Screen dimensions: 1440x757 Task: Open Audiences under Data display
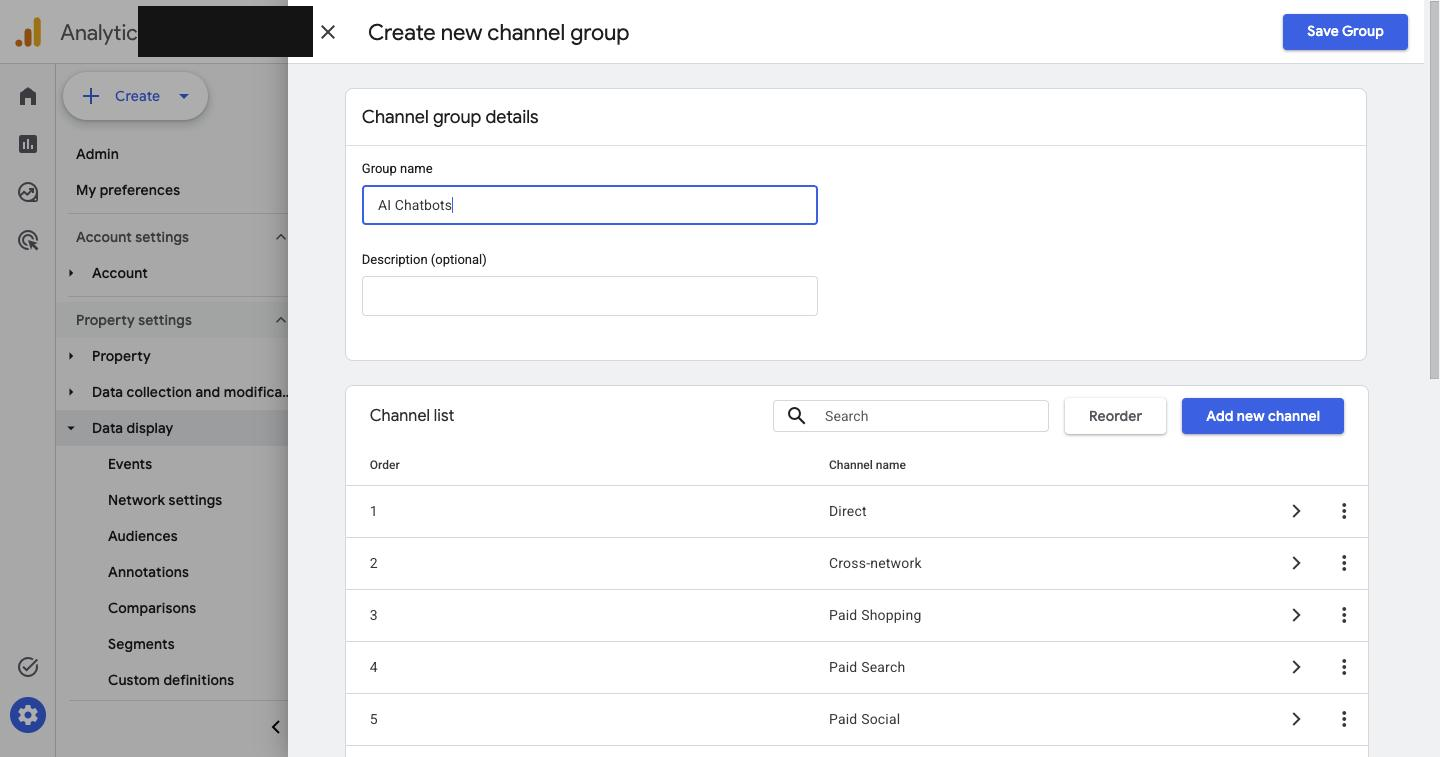[x=143, y=536]
